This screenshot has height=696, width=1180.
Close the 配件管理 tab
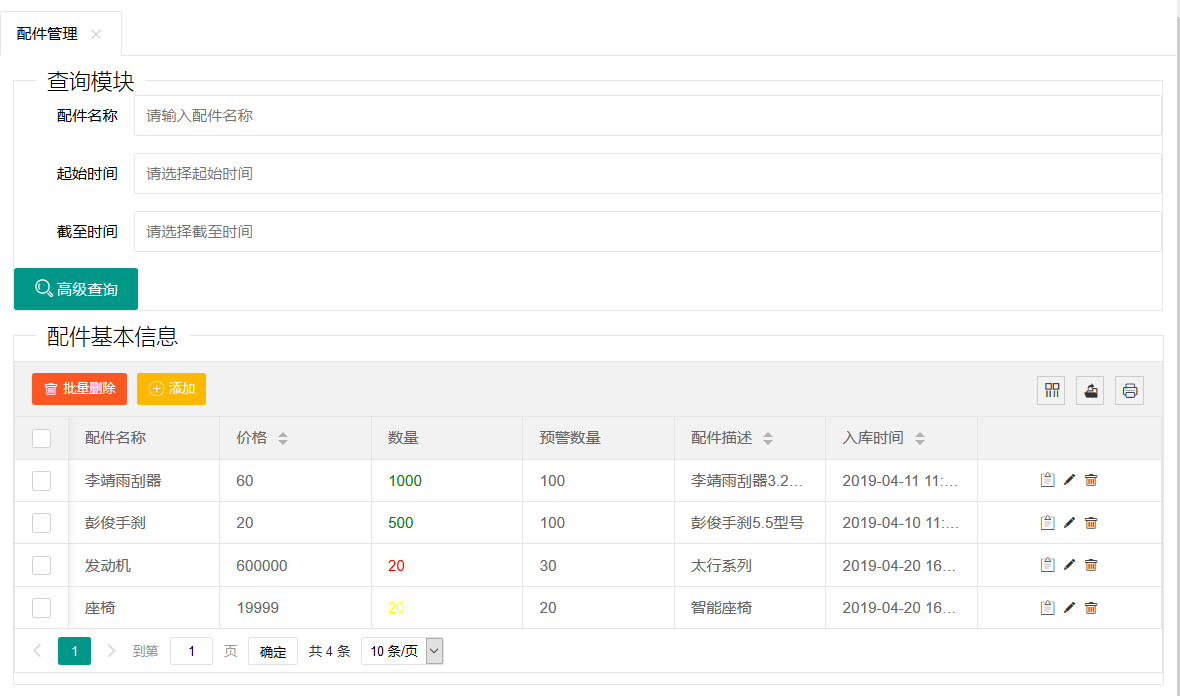96,33
